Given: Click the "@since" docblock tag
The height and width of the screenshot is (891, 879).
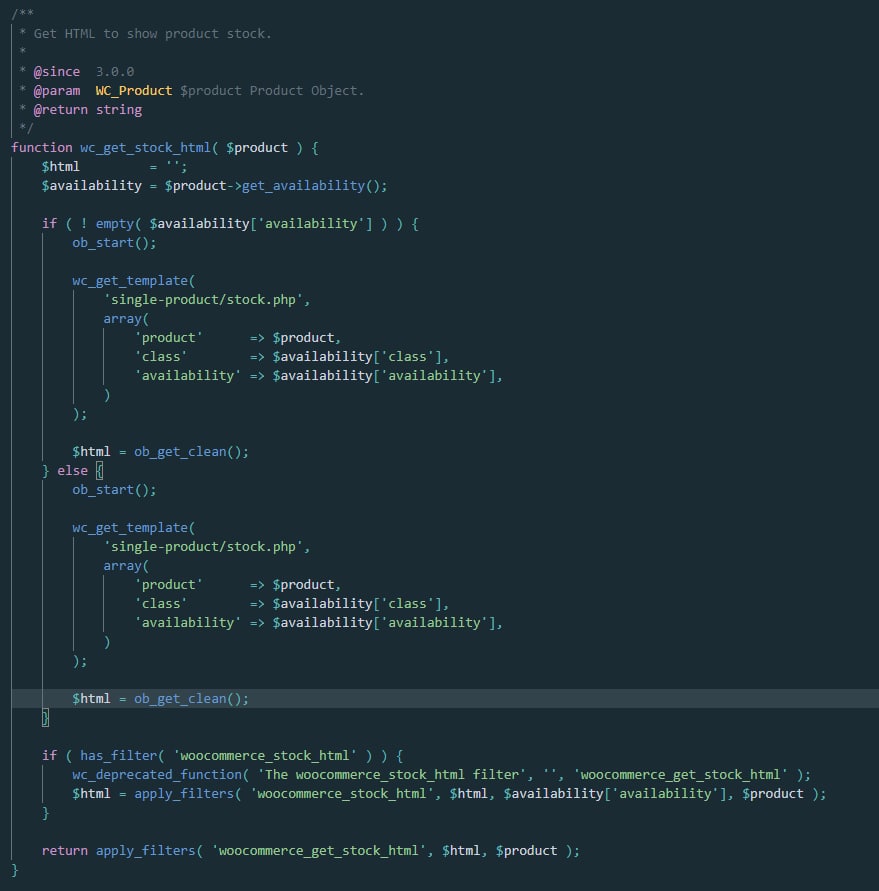Looking at the screenshot, I should click(56, 72).
